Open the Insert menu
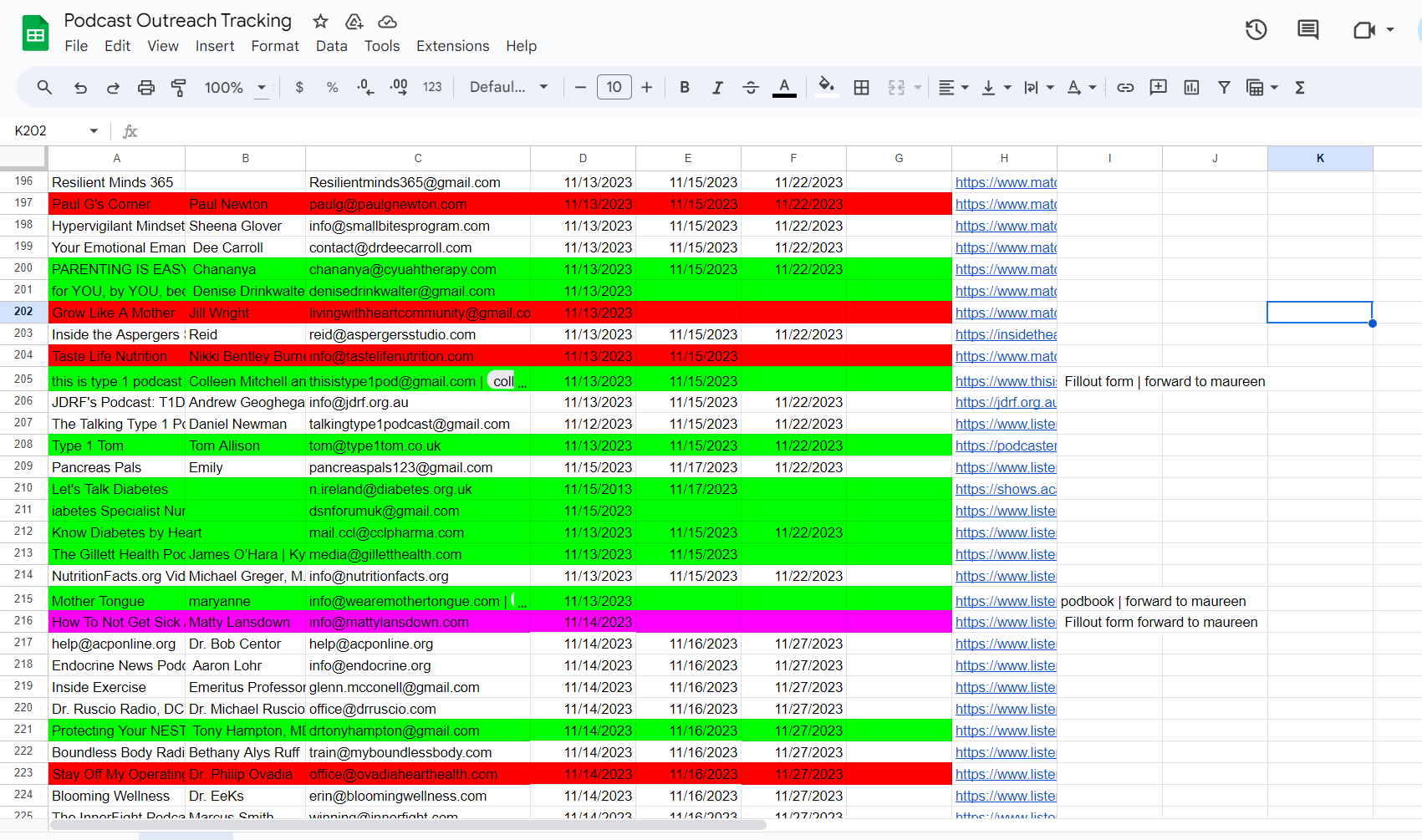1422x840 pixels. (215, 46)
